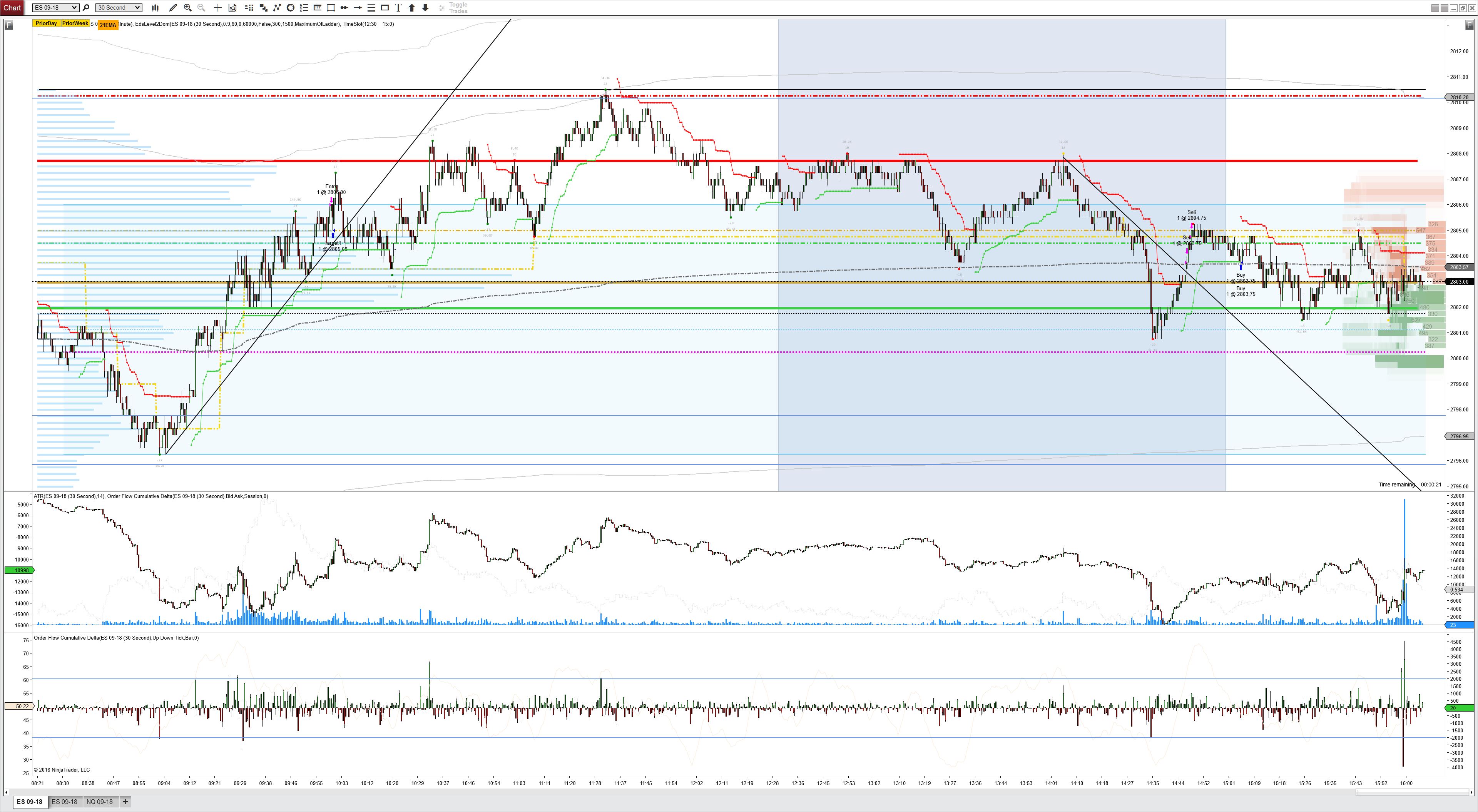This screenshot has width=1478, height=812.
Task: Click the Entry 1 @ 2805.00 marker
Action: click(x=331, y=189)
